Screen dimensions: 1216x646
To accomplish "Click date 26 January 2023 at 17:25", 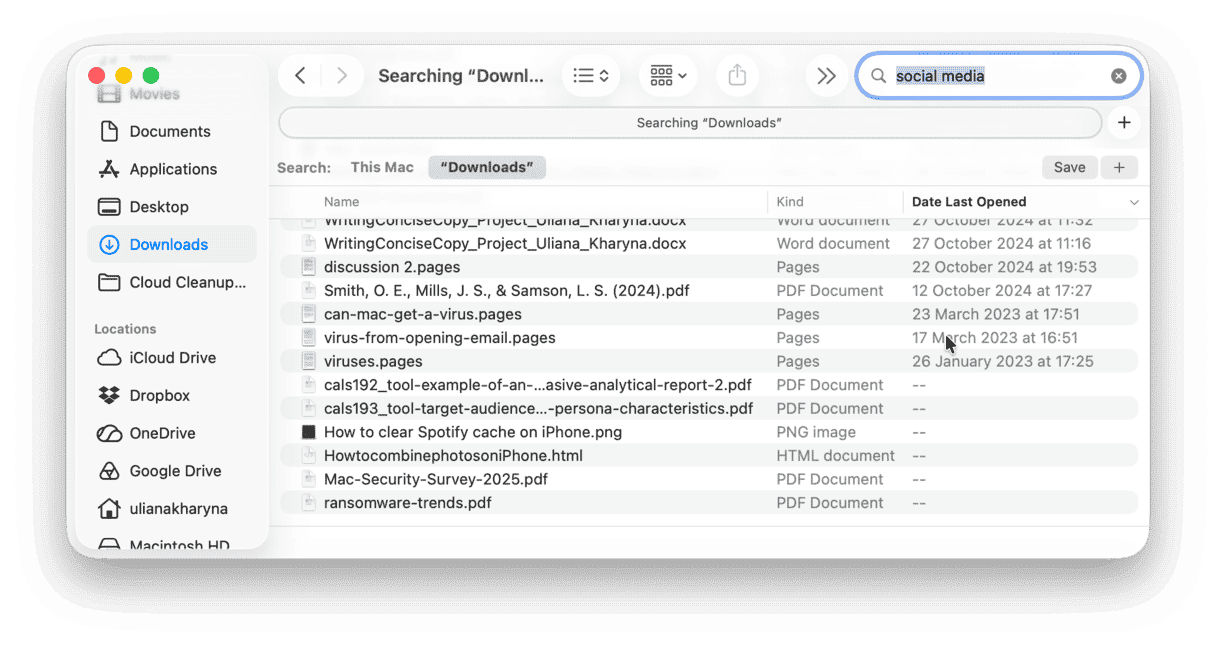I will coord(1002,361).
